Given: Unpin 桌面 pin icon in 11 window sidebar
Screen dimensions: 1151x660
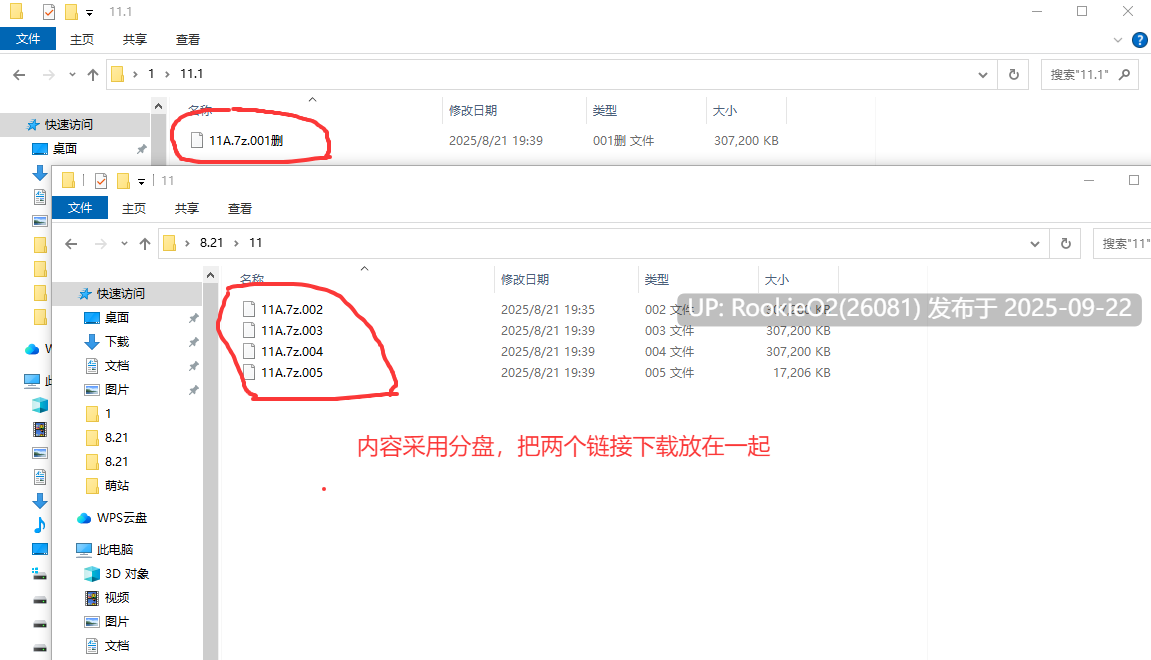Looking at the screenshot, I should point(193,318).
